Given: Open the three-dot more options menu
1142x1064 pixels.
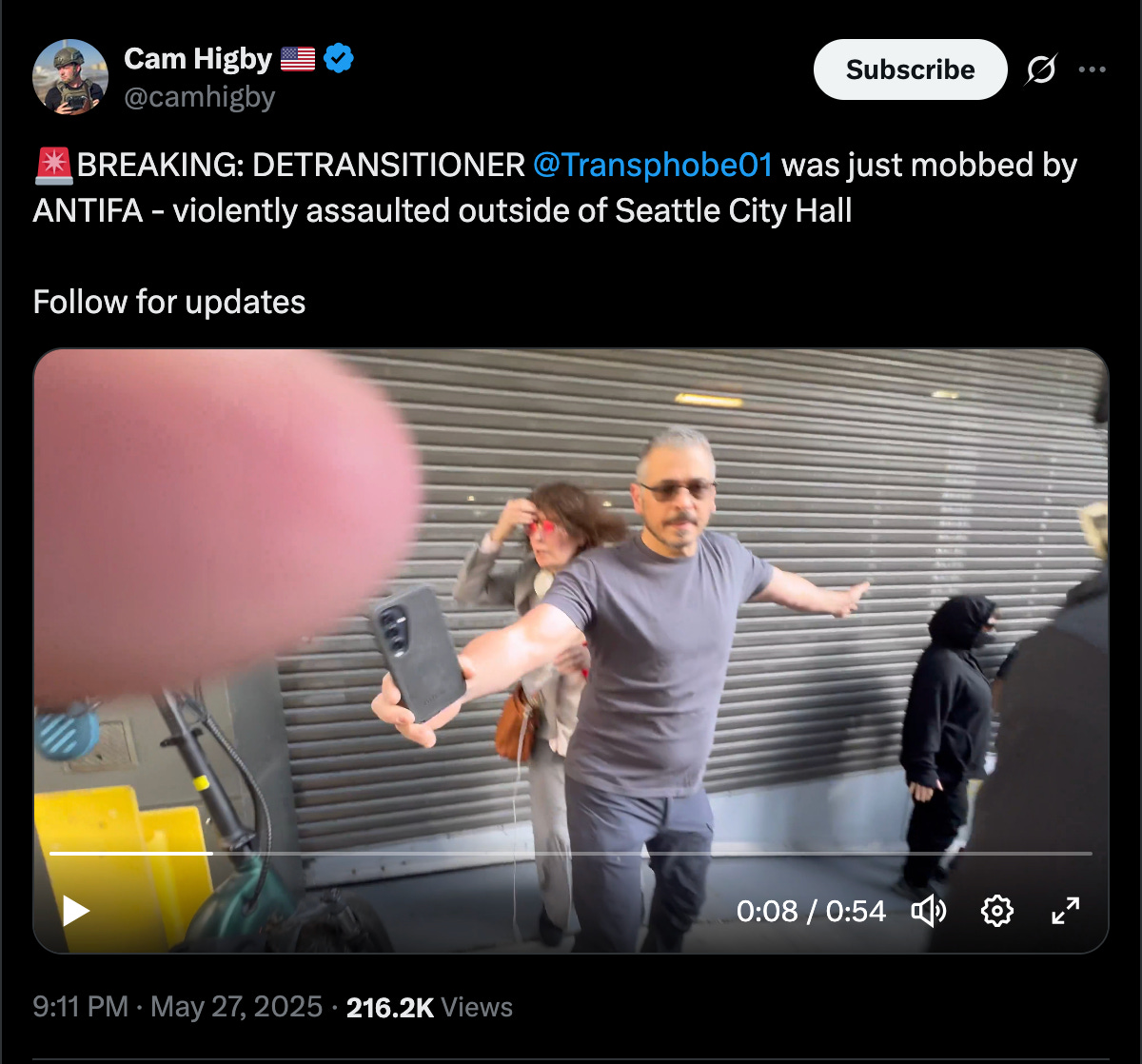Looking at the screenshot, I should (x=1092, y=69).
